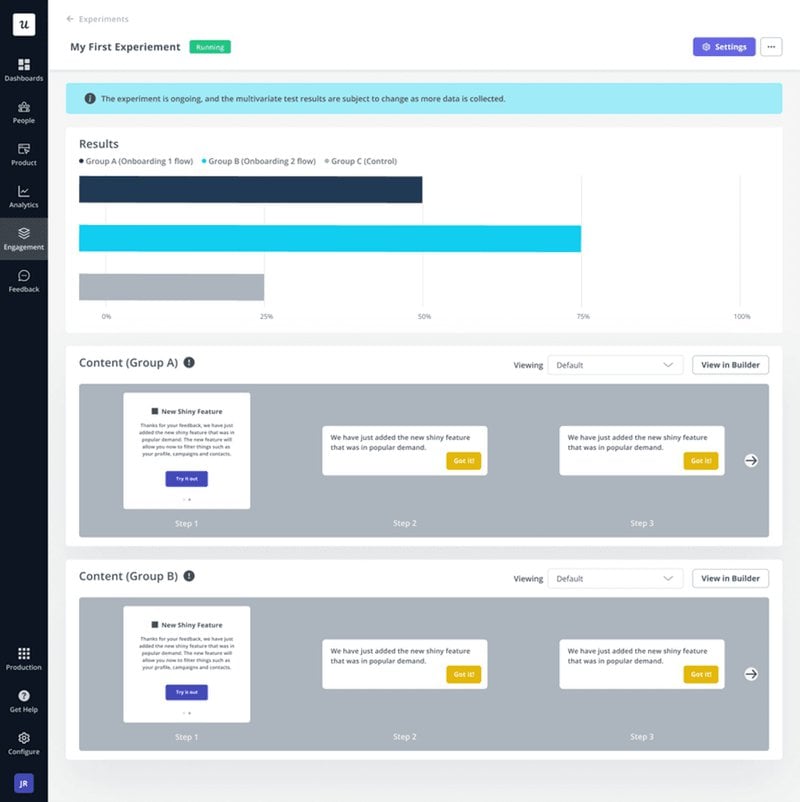Toggle the Group C (Control) legend entry
The image size is (800, 802).
(x=359, y=161)
